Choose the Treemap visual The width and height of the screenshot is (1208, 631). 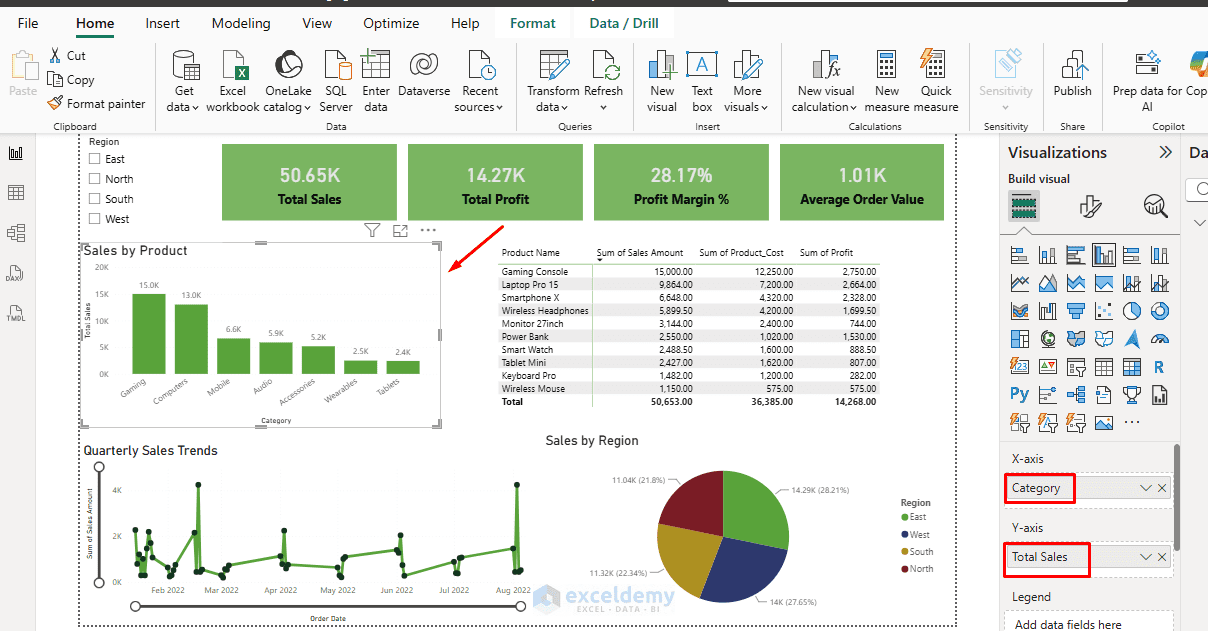tap(1020, 339)
